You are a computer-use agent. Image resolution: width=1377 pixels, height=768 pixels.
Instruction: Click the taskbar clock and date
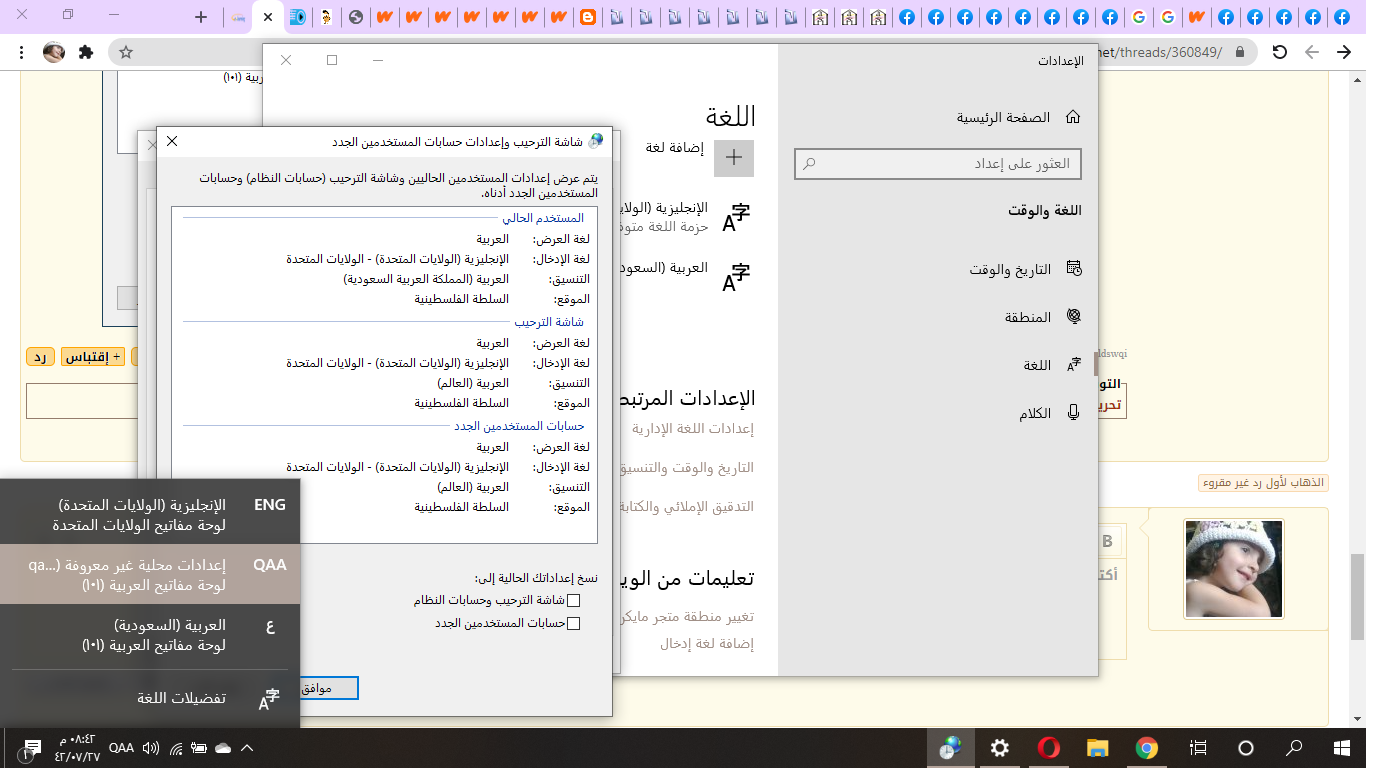[79, 748]
